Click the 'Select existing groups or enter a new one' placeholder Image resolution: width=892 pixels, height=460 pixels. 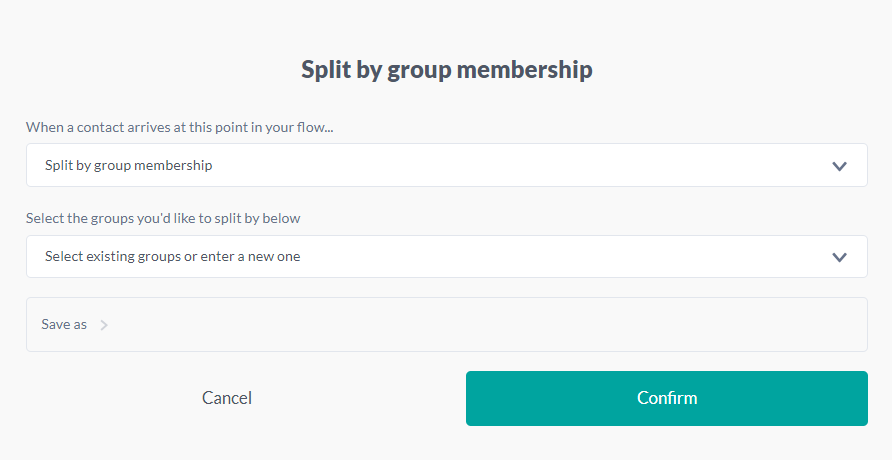click(172, 257)
